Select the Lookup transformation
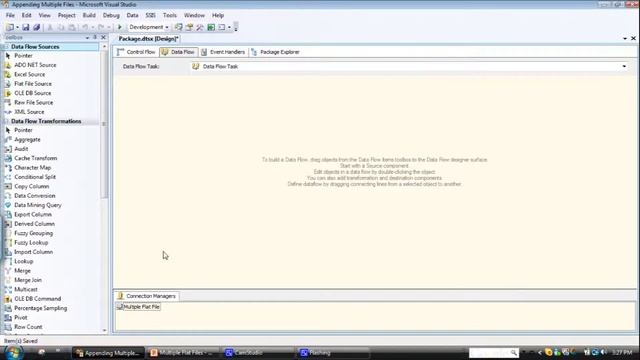Viewport: 640px width, 360px height. pos(24,262)
